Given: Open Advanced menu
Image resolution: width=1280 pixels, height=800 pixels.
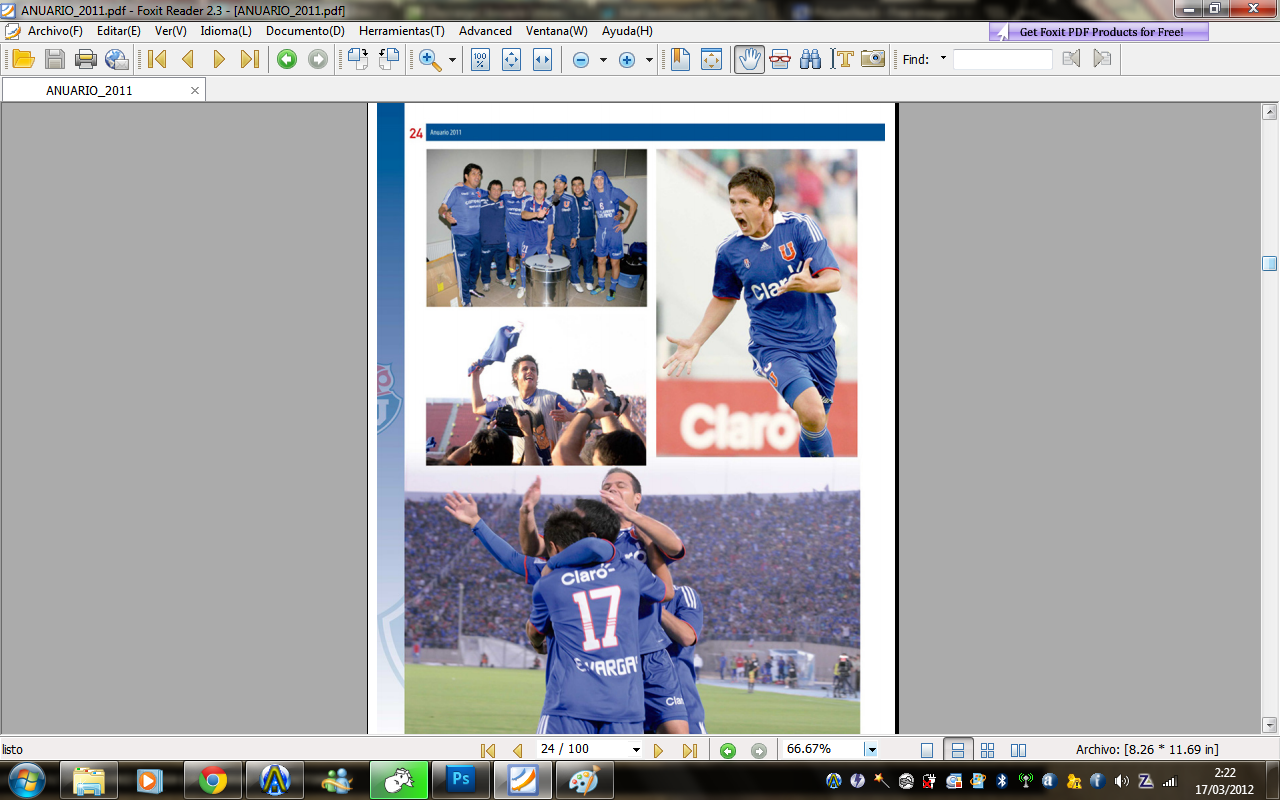Looking at the screenshot, I should [485, 31].
